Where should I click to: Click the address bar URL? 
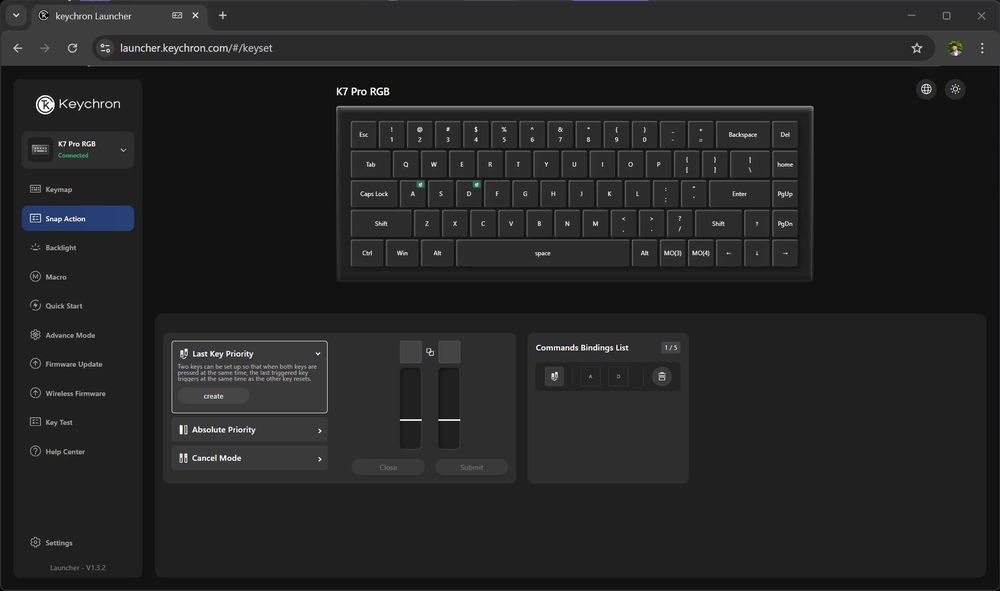pyautogui.click(x=196, y=48)
